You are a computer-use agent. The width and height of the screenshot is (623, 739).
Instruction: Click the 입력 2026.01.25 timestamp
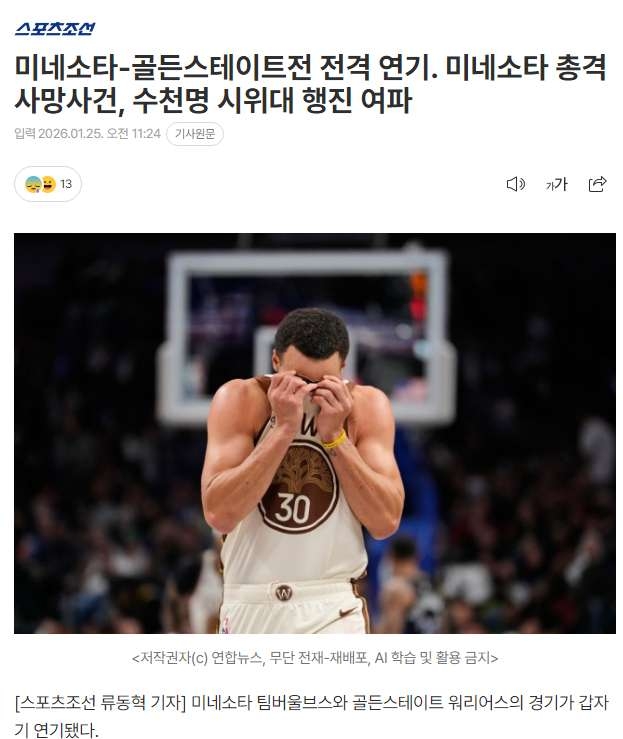(x=87, y=134)
